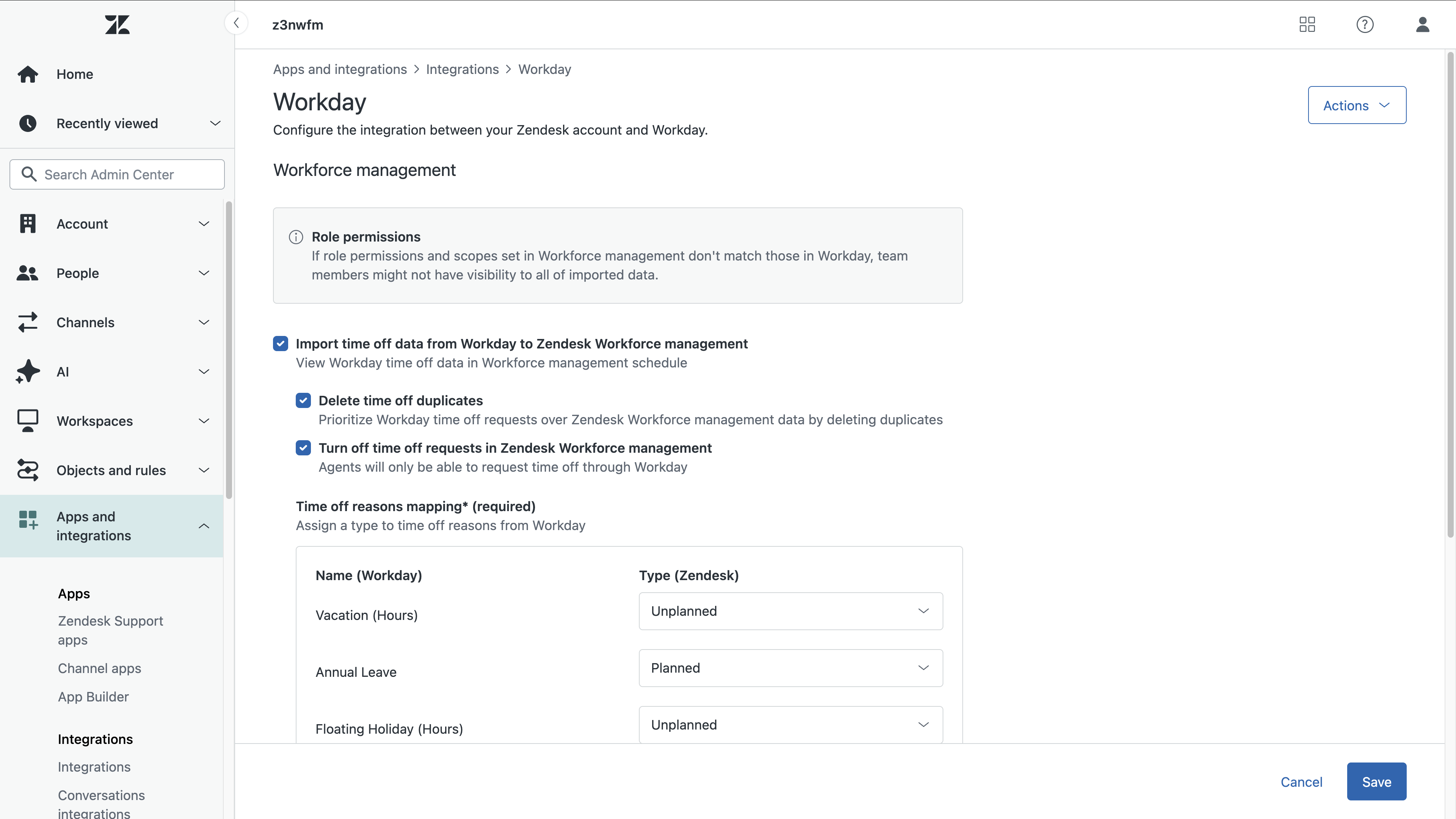The width and height of the screenshot is (1456, 819).
Task: Click the People group icon
Action: pos(28,273)
